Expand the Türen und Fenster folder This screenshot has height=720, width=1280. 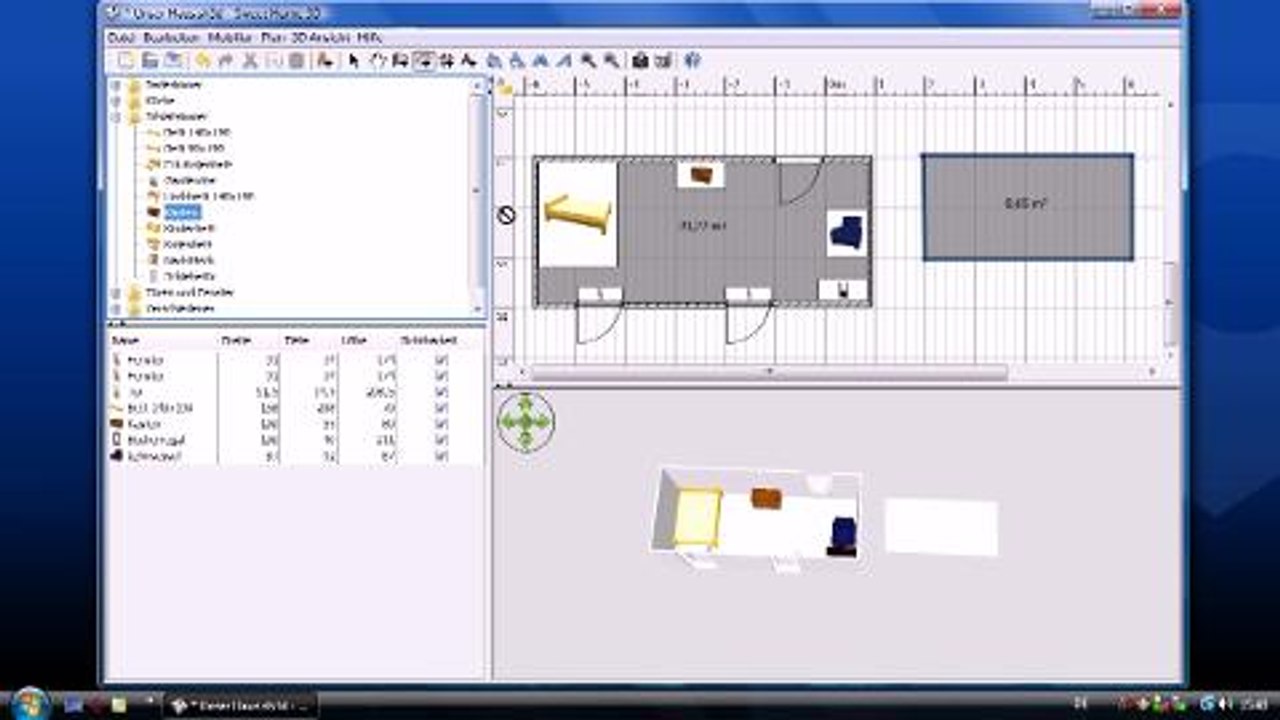click(115, 292)
